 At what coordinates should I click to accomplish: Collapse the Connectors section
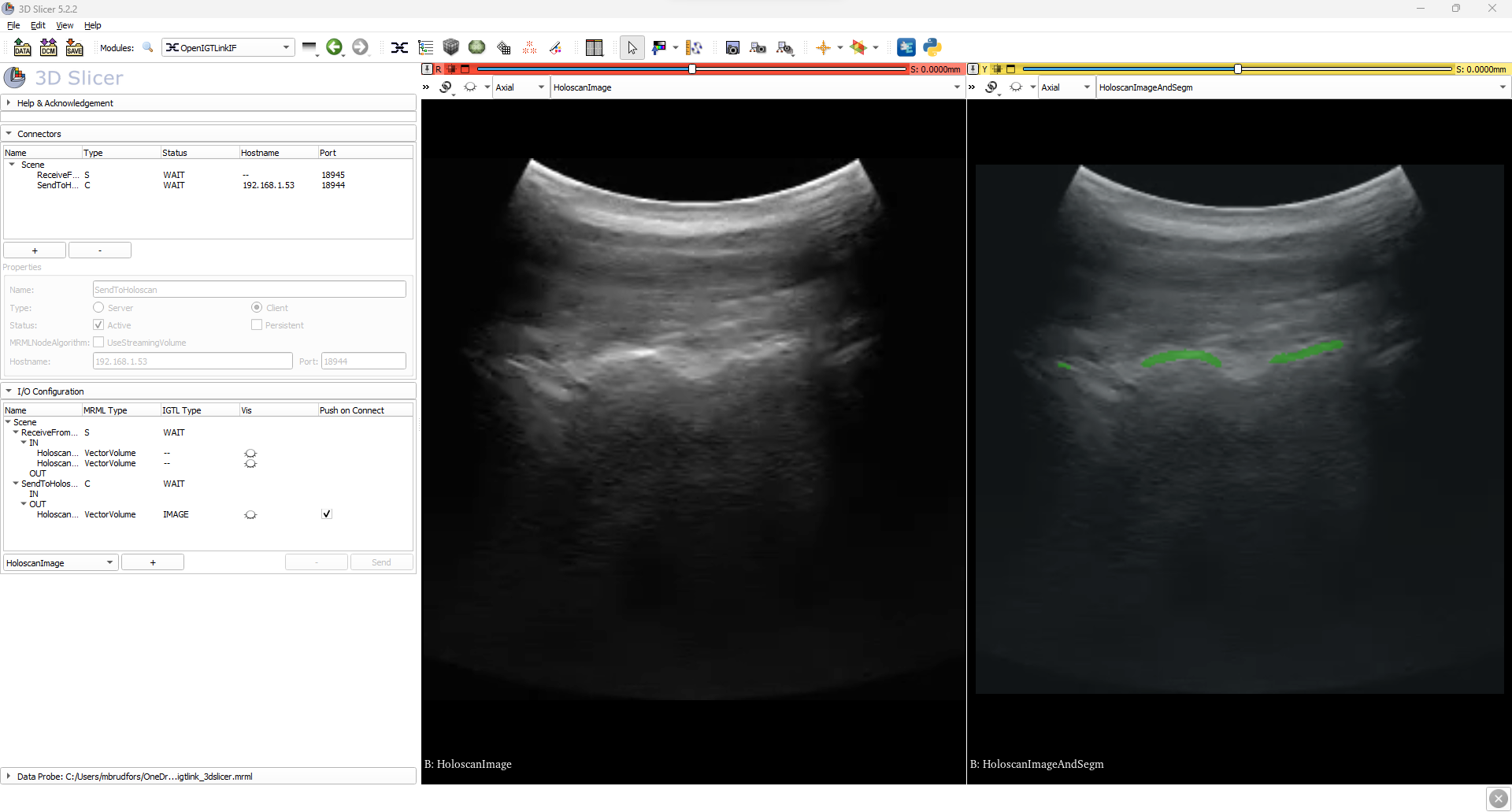209,134
